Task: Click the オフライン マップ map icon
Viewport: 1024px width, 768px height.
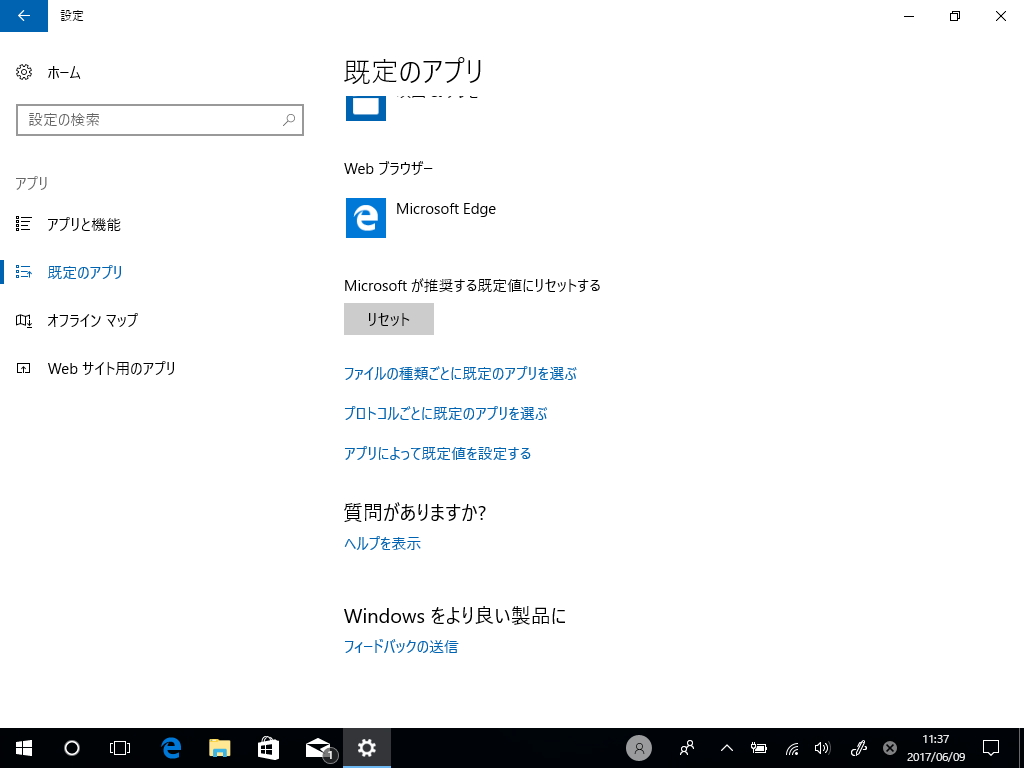Action: point(24,321)
